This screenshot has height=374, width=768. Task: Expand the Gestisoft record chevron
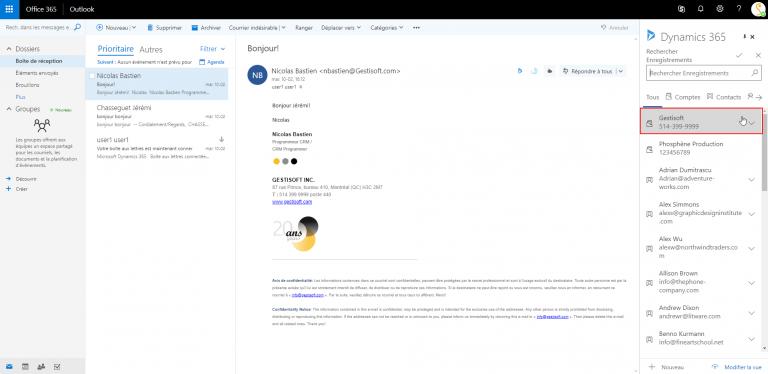[x=752, y=122]
